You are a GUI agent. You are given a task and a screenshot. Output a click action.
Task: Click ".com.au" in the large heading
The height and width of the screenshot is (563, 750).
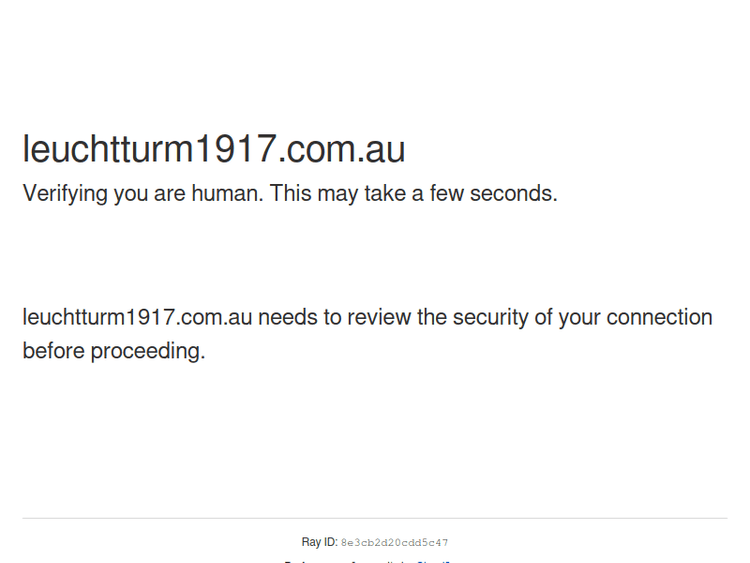coord(341,150)
